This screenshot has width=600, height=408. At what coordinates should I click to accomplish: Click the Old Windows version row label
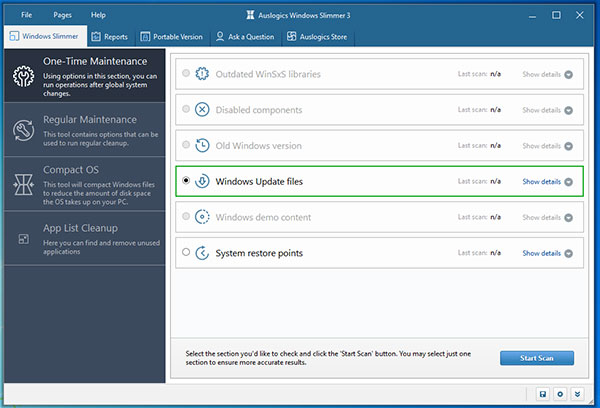[259, 146]
